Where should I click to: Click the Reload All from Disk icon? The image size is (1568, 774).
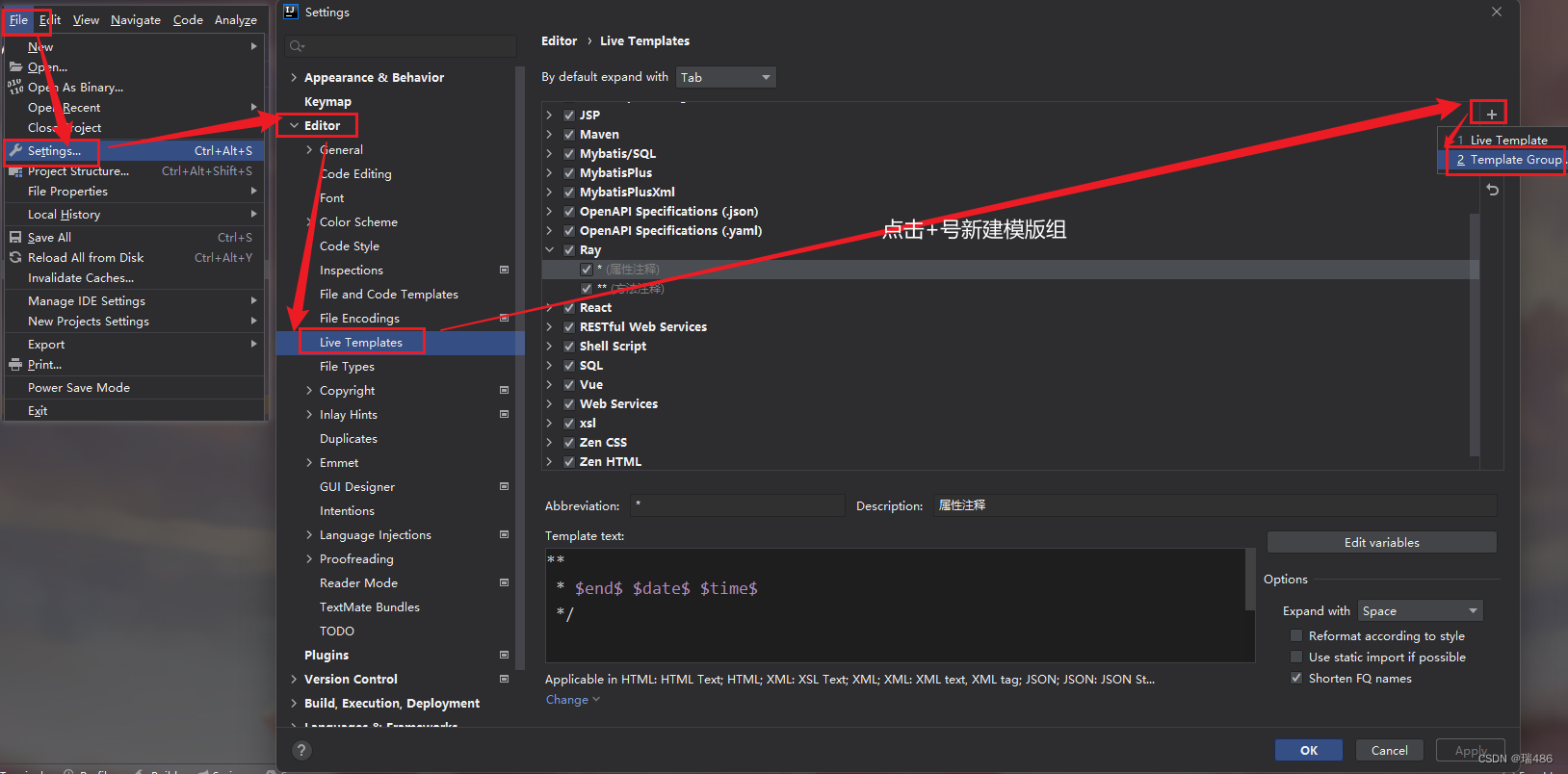coord(15,257)
